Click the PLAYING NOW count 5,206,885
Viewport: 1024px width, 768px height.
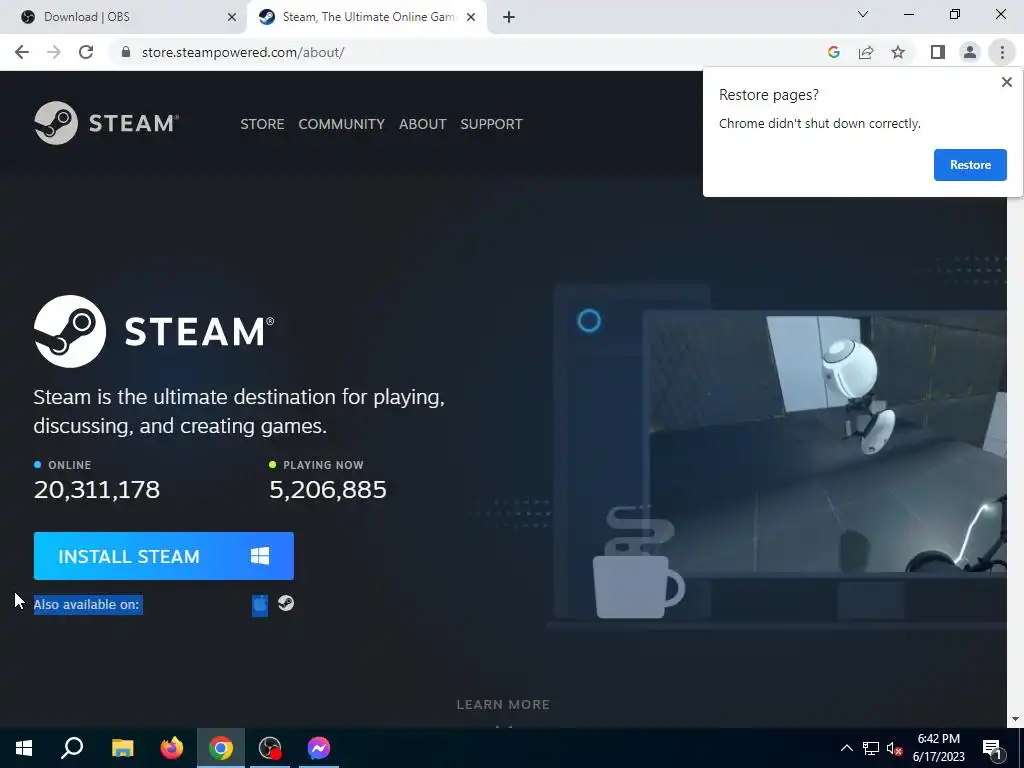[328, 489]
